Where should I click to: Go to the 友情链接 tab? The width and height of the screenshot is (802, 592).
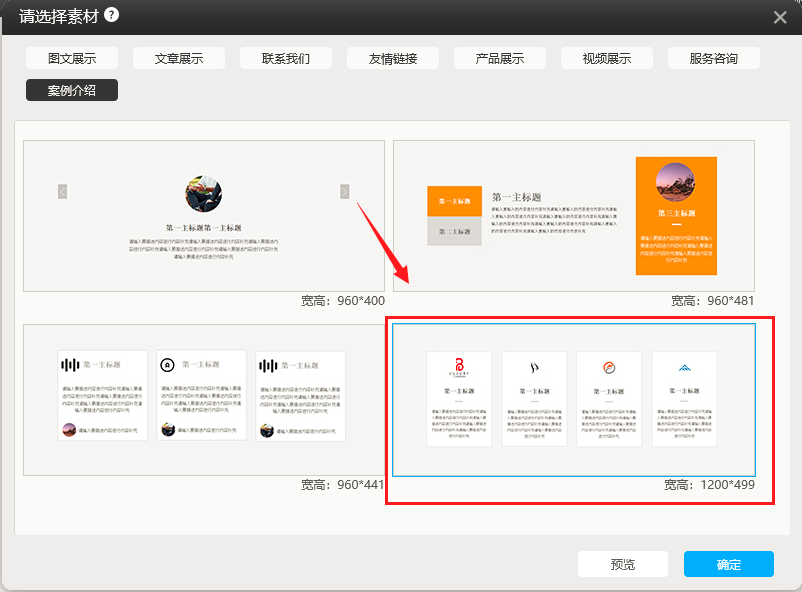(393, 58)
